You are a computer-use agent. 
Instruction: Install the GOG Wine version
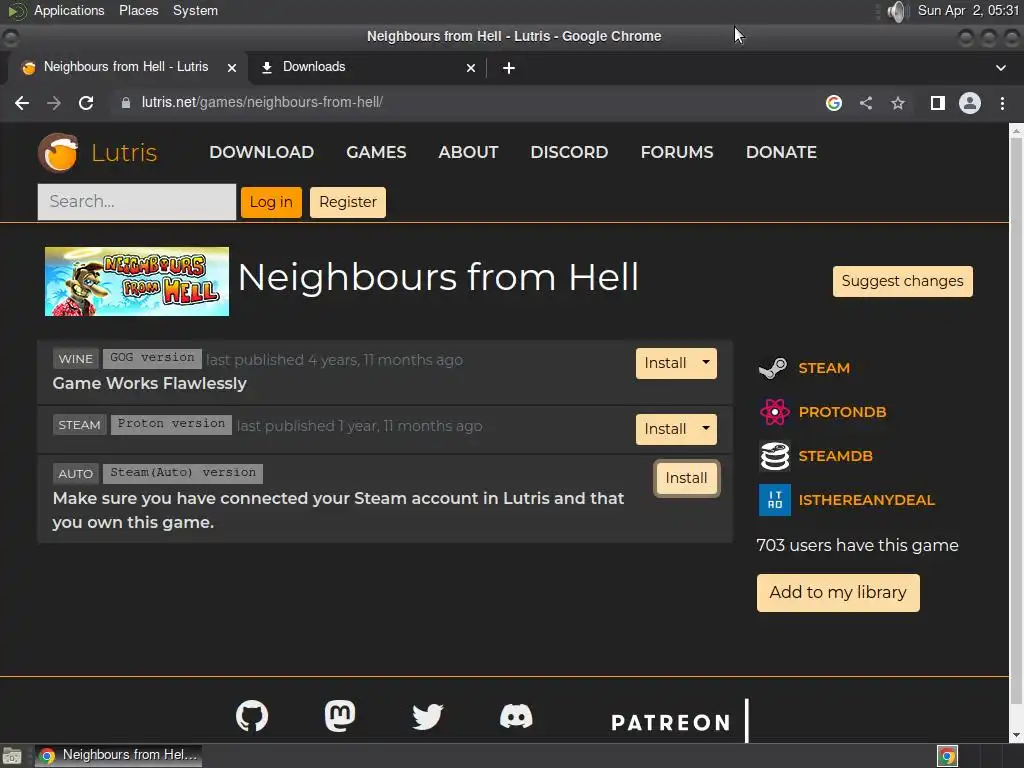click(665, 363)
